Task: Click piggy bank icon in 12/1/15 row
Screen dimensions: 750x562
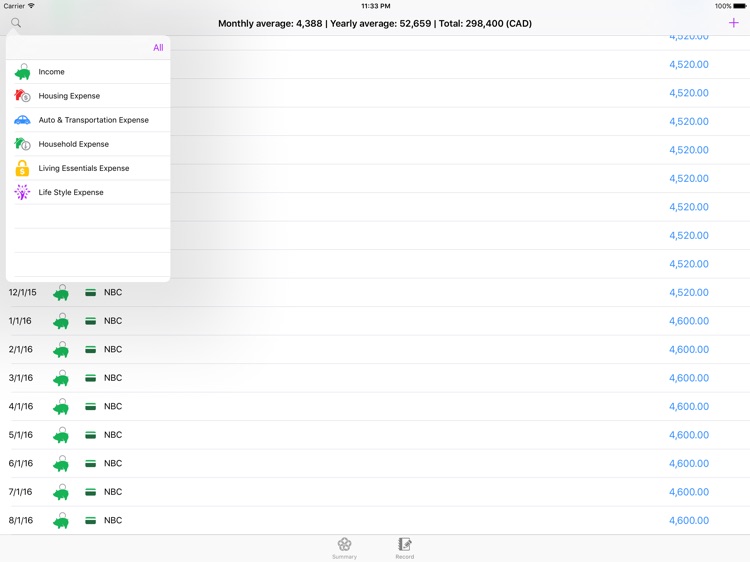Action: click(61, 292)
